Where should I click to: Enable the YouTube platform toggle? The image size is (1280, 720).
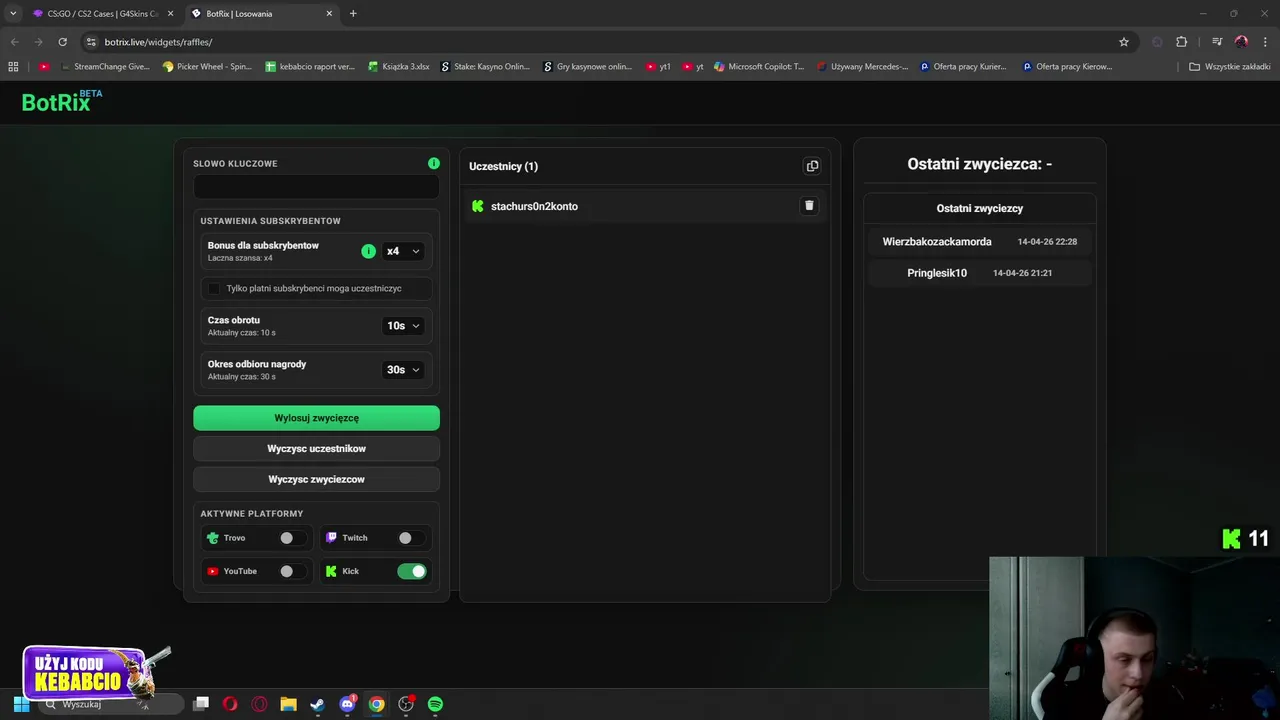point(293,571)
